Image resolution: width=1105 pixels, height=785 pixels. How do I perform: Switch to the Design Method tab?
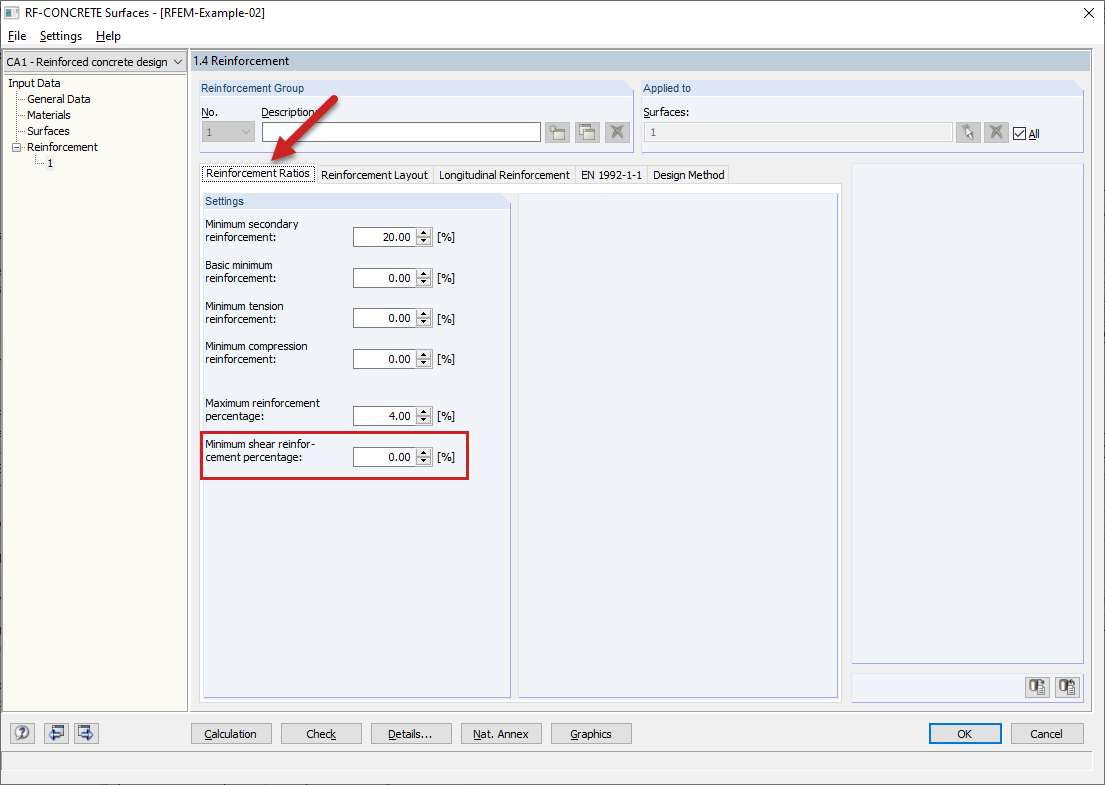point(689,175)
